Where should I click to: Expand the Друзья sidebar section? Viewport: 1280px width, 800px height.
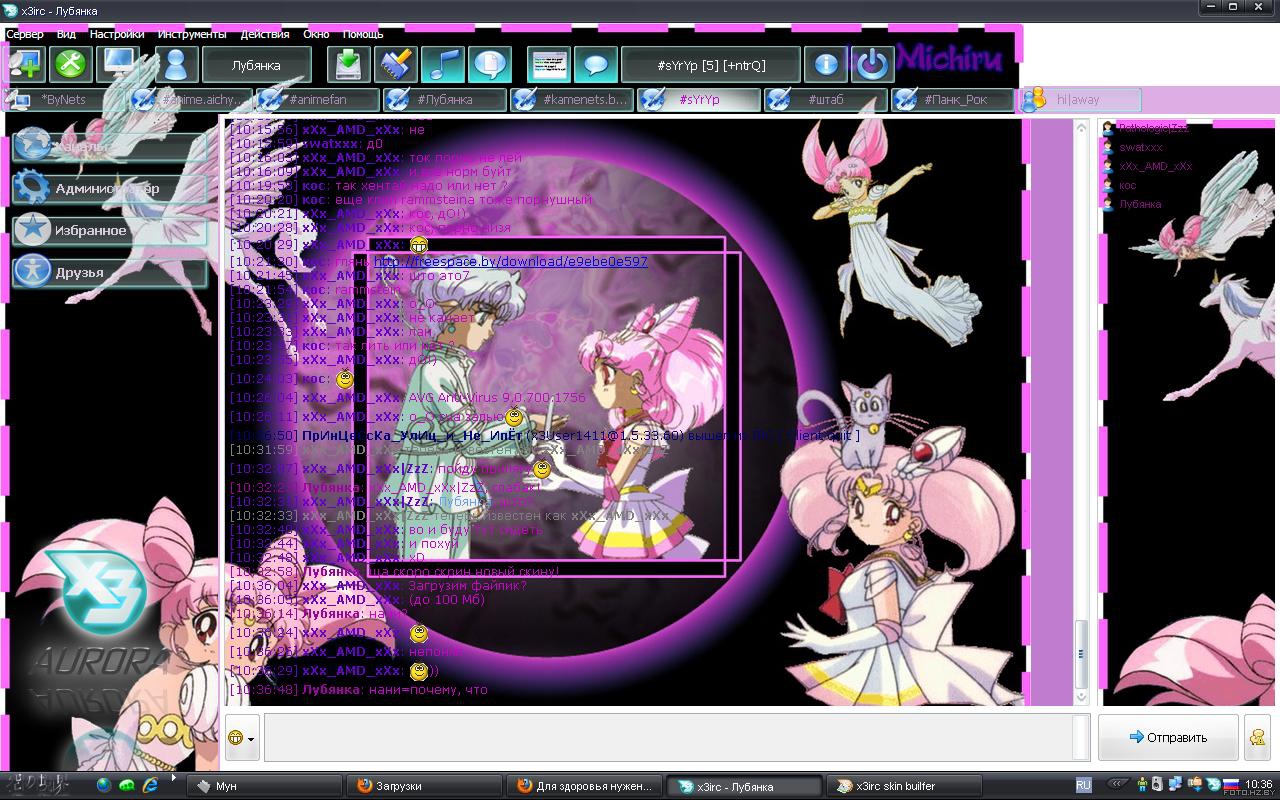pos(110,272)
